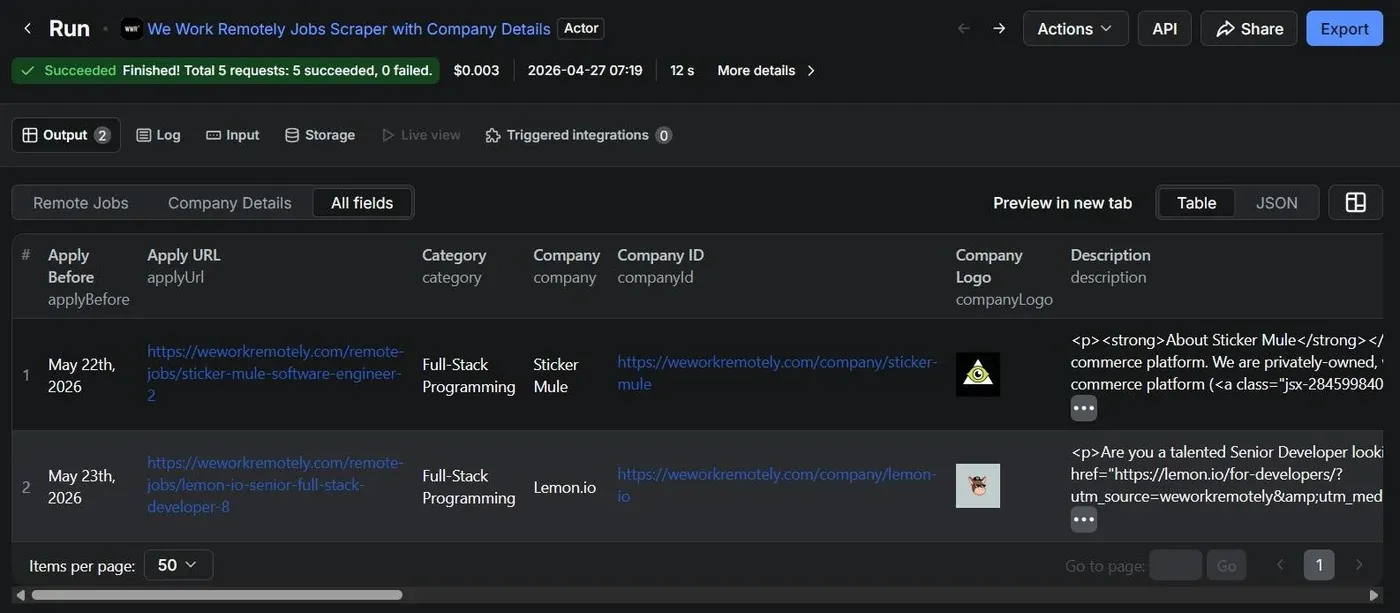Click the Export button
1400x613 pixels.
point(1344,28)
